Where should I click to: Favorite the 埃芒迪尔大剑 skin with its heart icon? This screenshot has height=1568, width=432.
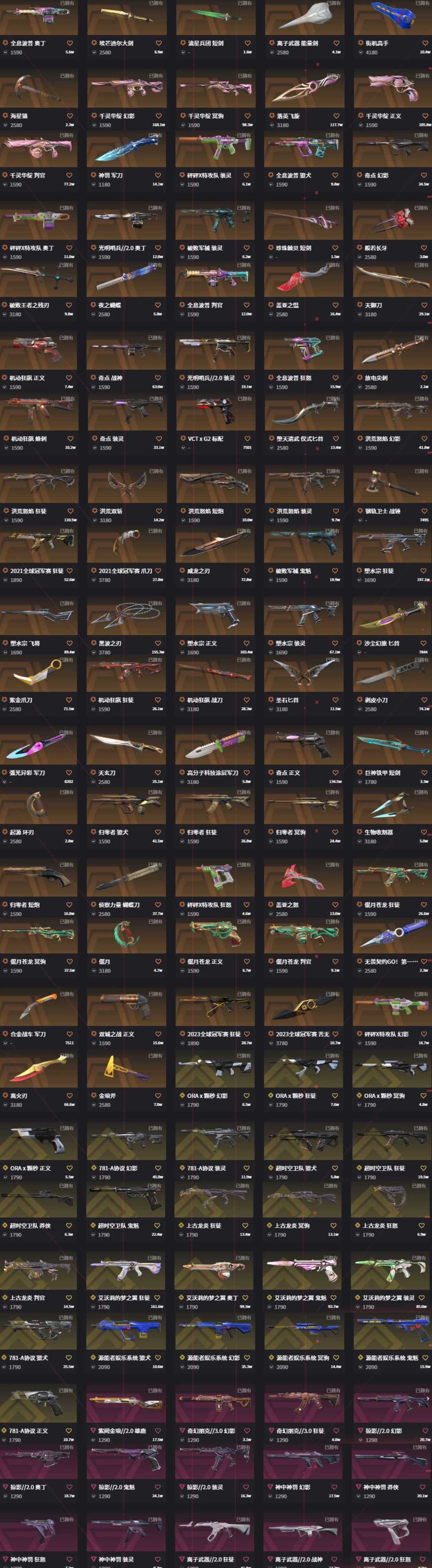tap(158, 43)
